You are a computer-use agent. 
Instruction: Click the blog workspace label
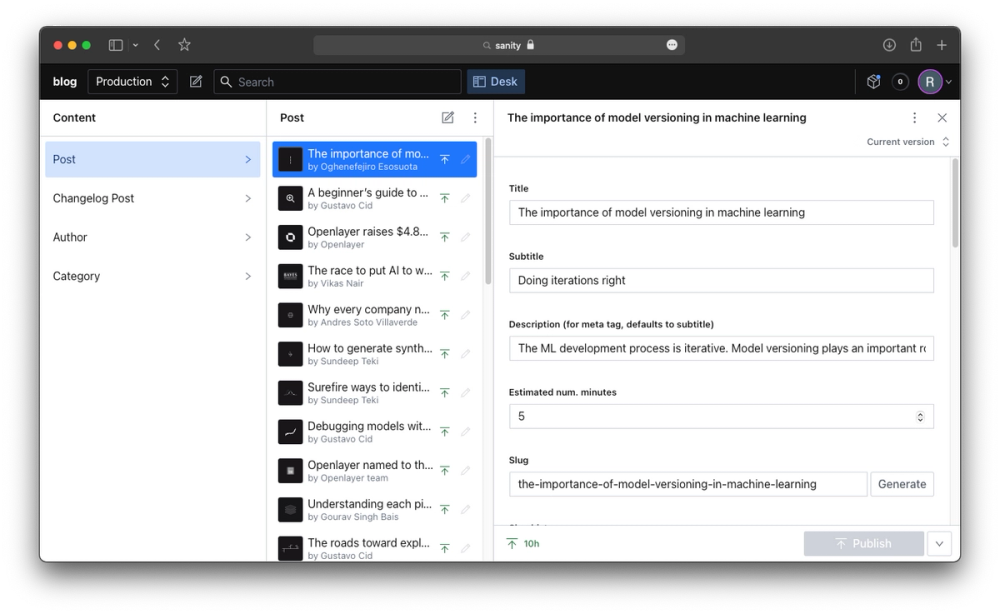click(64, 81)
